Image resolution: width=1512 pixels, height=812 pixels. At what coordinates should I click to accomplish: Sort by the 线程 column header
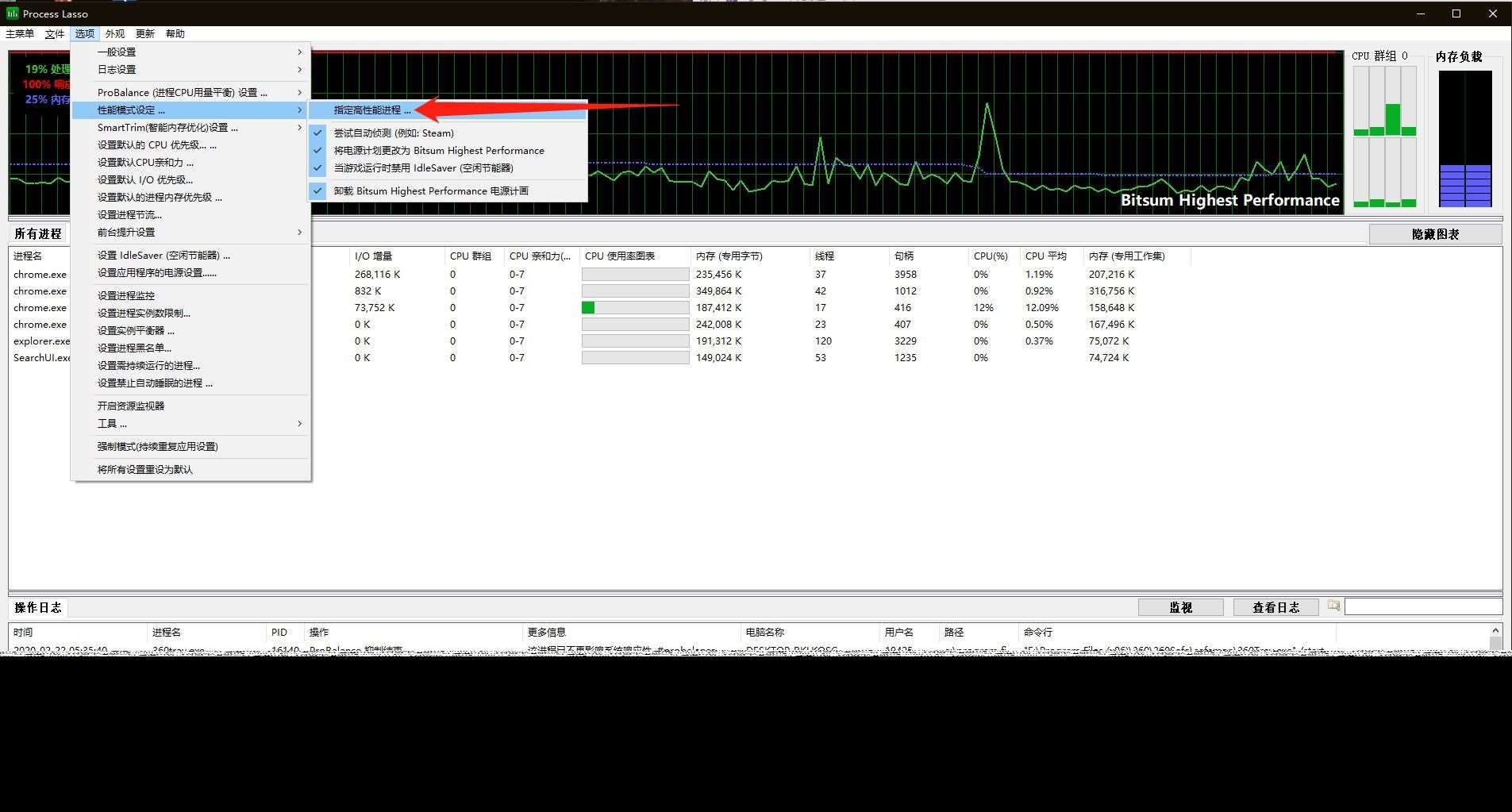(849, 256)
